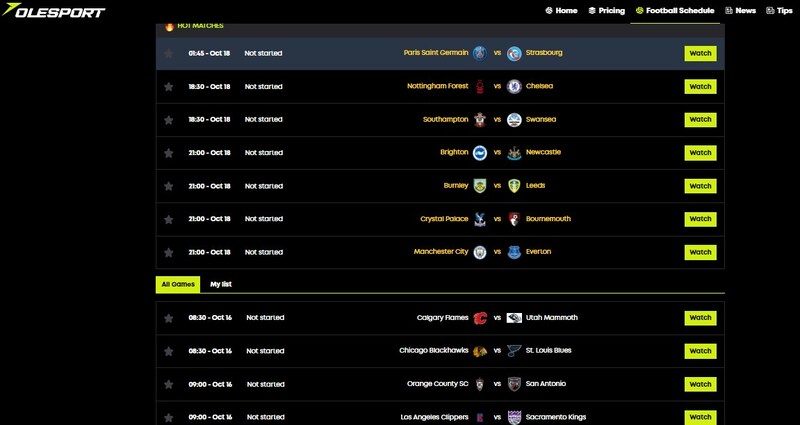
Task: Open the Football Schedule menu item
Action: pyautogui.click(x=674, y=10)
